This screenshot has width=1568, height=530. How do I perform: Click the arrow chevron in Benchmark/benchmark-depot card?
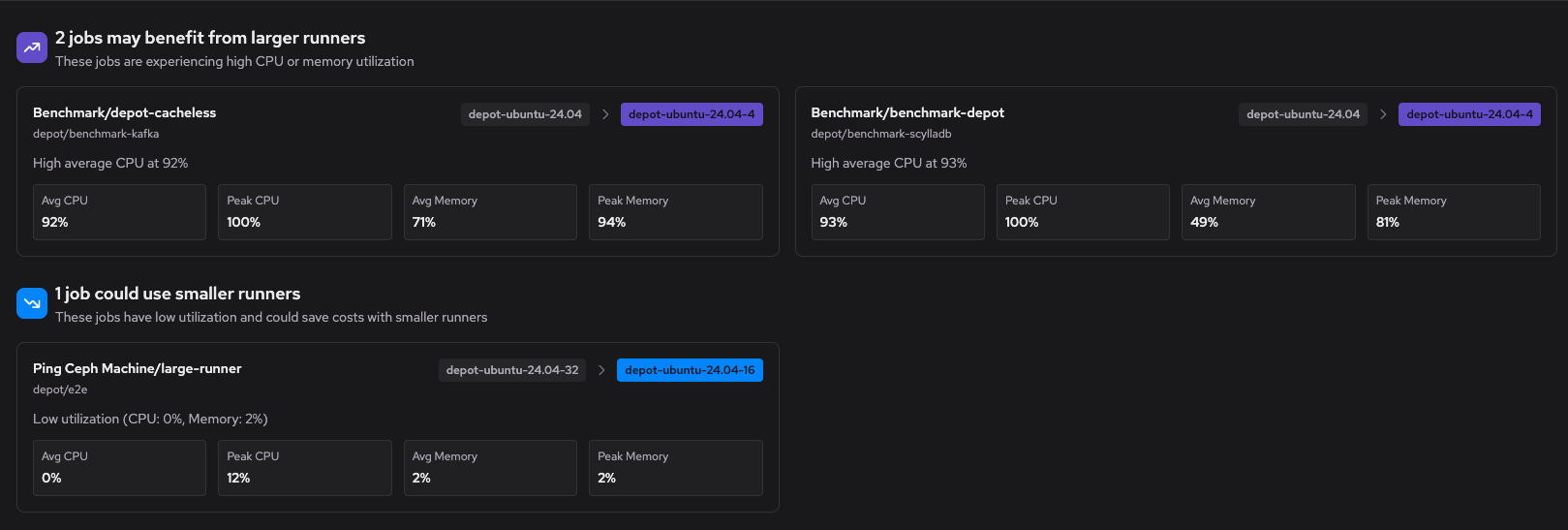(x=1383, y=114)
